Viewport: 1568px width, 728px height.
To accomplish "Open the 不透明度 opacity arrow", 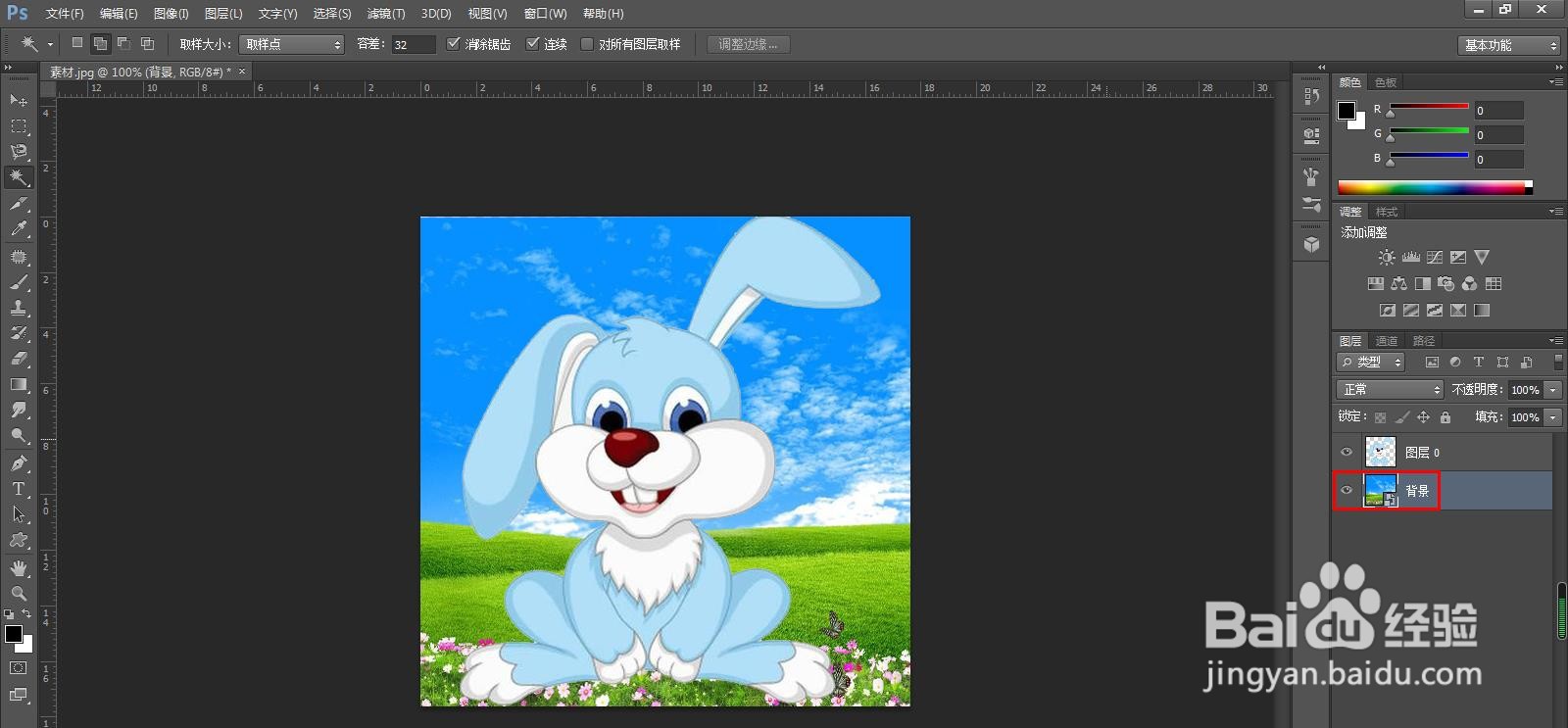I will point(1552,390).
